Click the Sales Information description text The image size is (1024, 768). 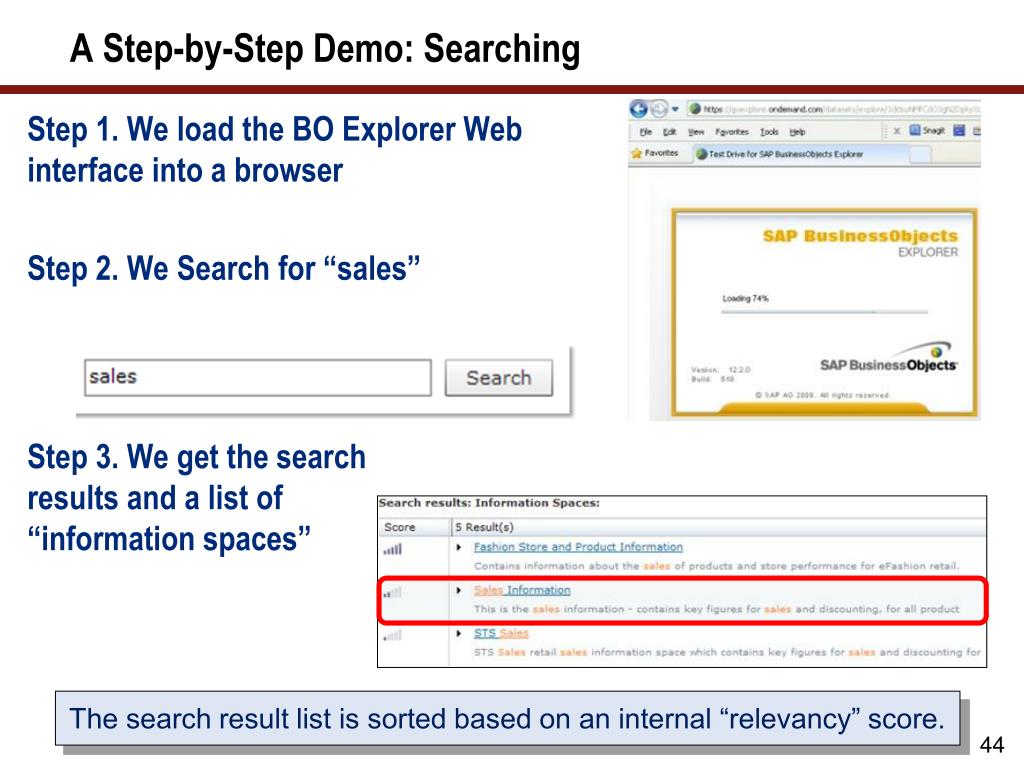pos(716,609)
